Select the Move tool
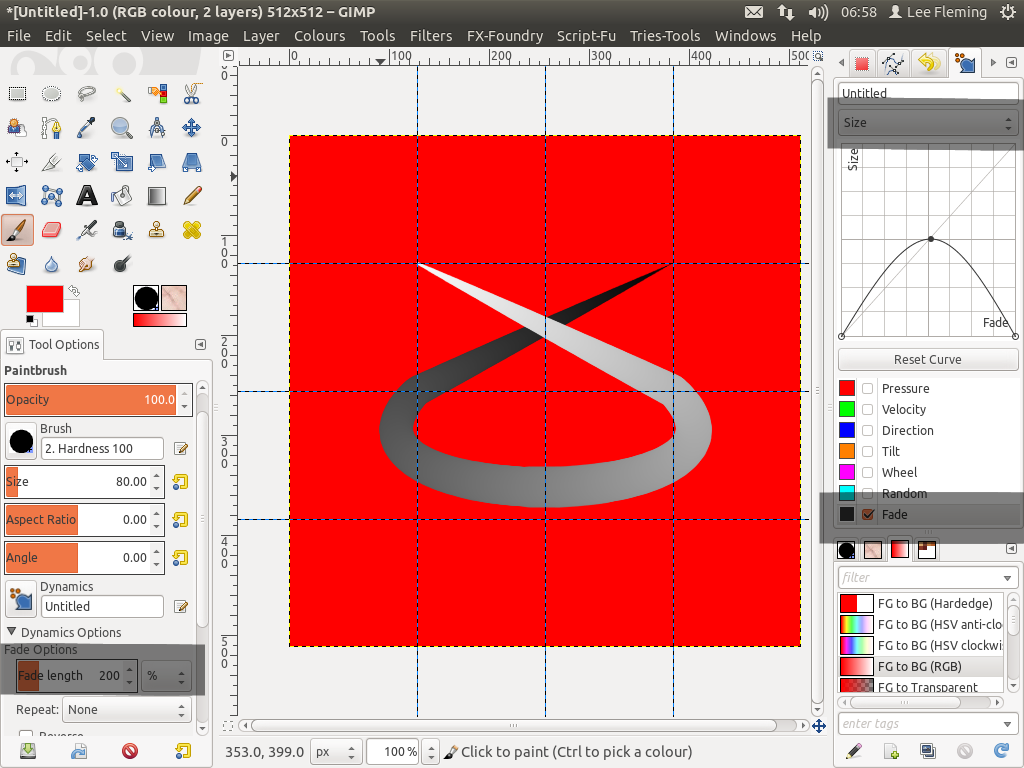The width and height of the screenshot is (1024, 768). (191, 128)
